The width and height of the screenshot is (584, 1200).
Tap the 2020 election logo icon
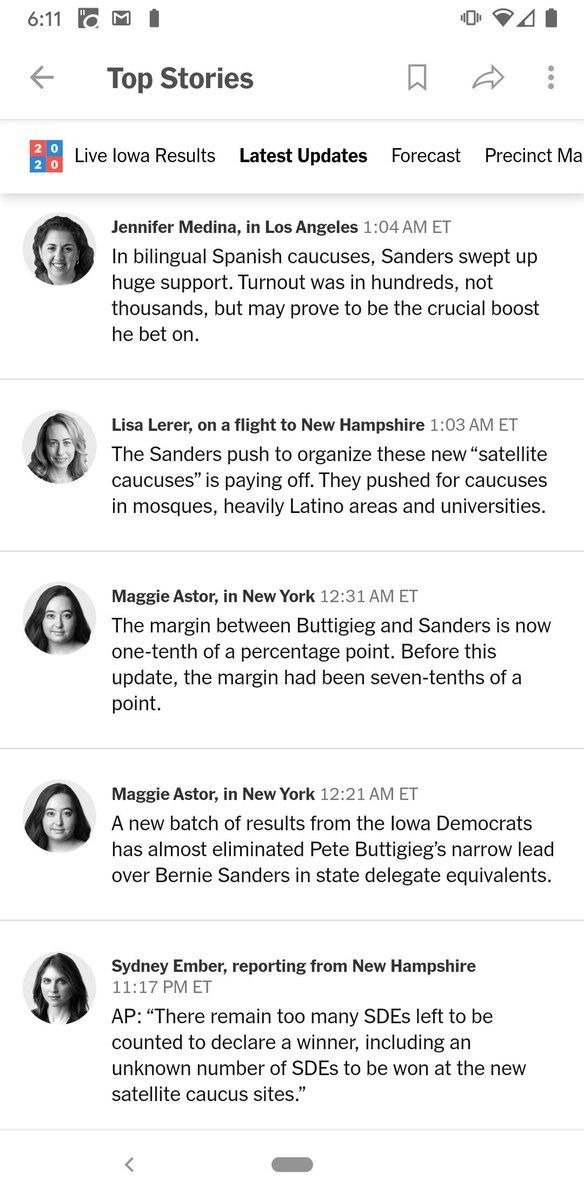click(46, 156)
